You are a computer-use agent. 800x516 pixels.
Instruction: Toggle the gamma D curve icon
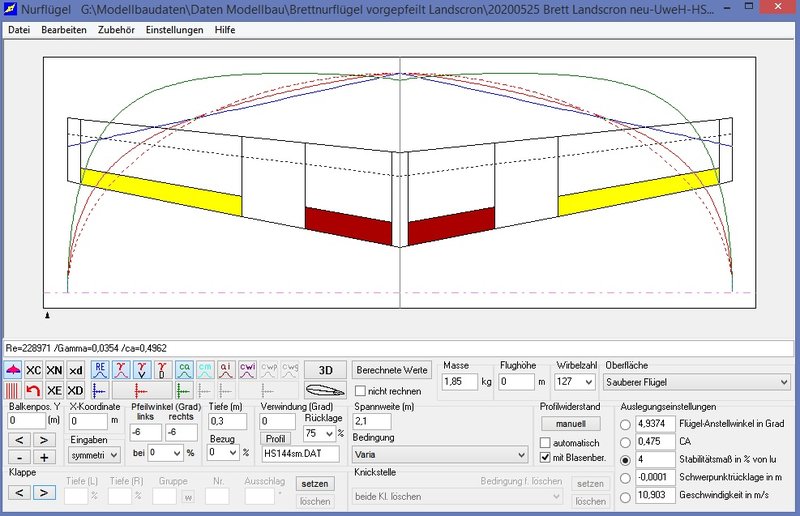click(162, 370)
